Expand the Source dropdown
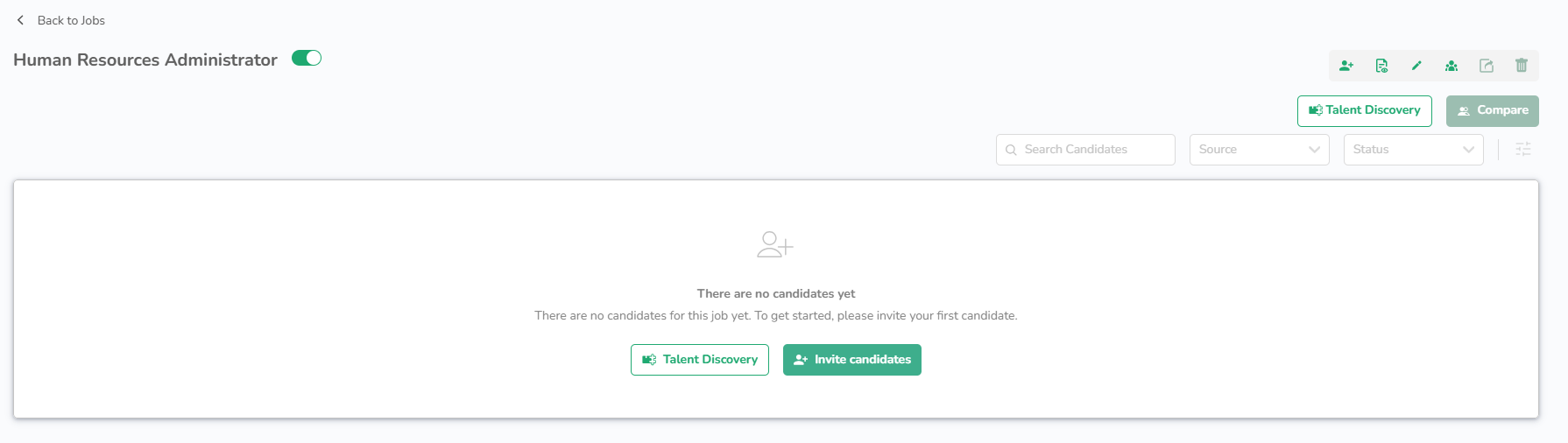Viewport: 1568px width, 443px height. (x=1259, y=150)
